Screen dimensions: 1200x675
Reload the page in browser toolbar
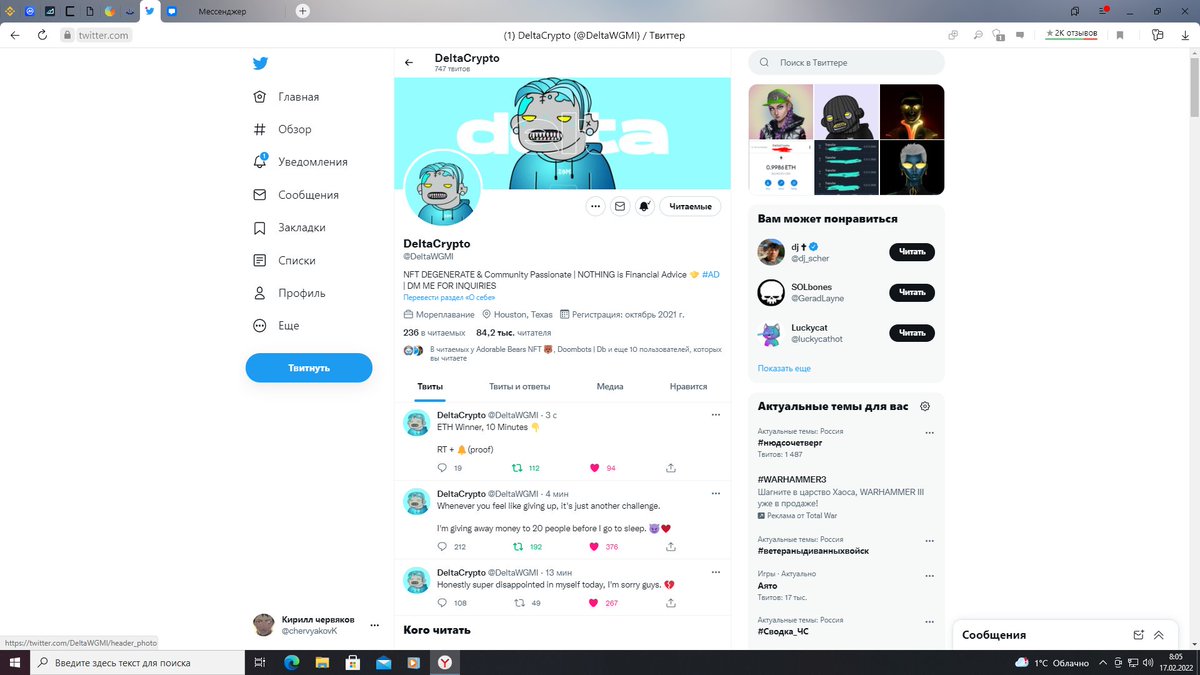coord(42,34)
